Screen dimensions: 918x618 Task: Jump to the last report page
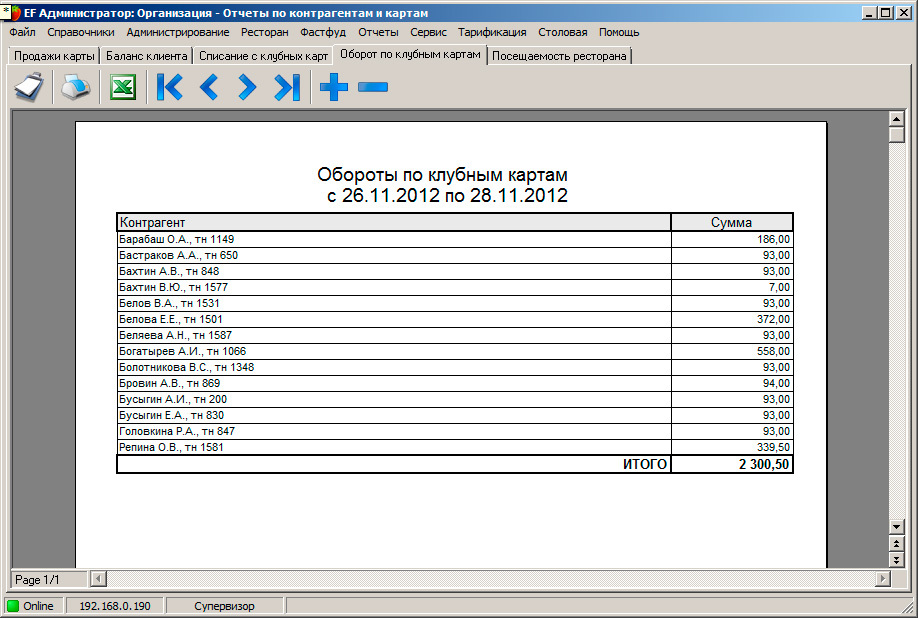click(287, 87)
